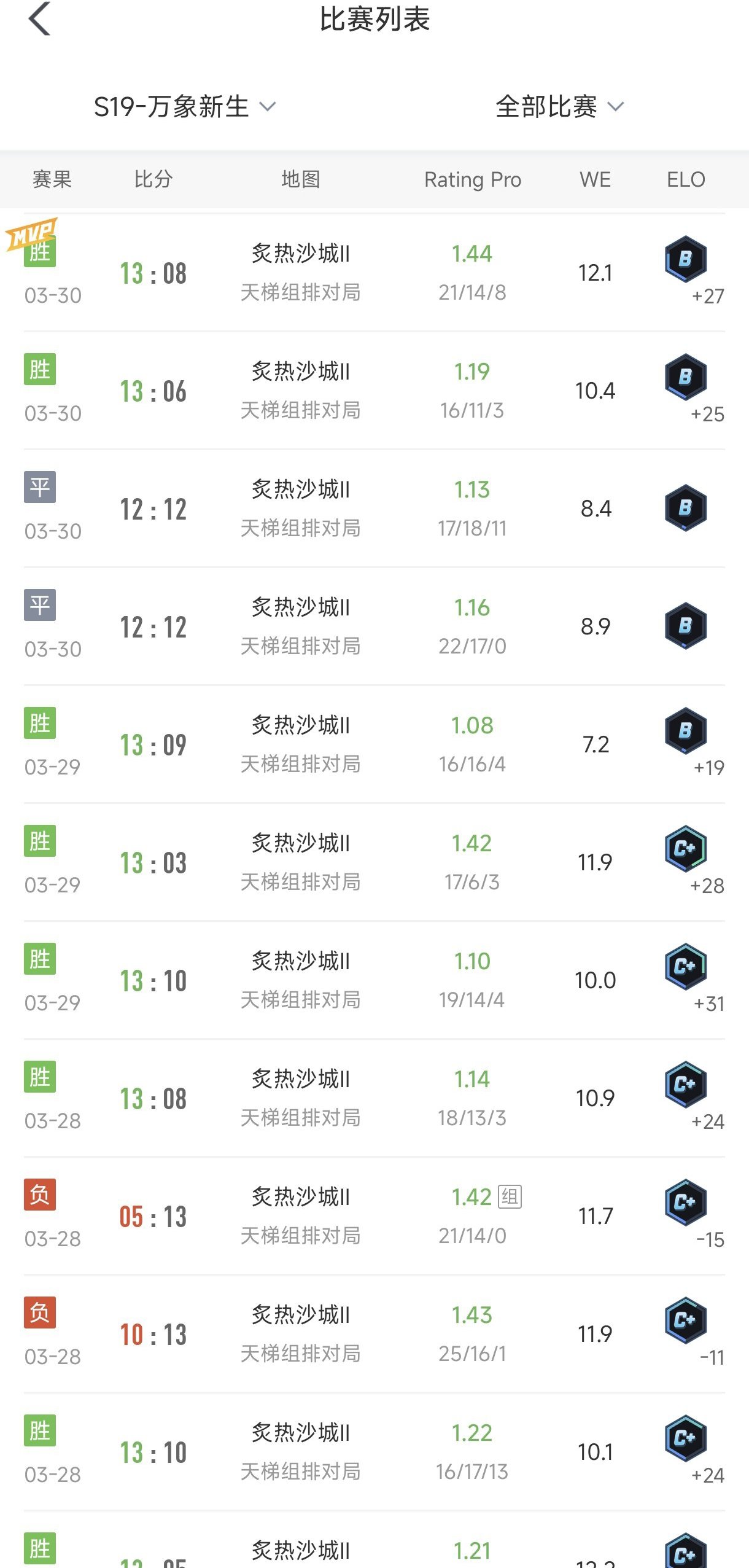Click the C+ rank badge with +31 ELO

pyautogui.click(x=685, y=966)
